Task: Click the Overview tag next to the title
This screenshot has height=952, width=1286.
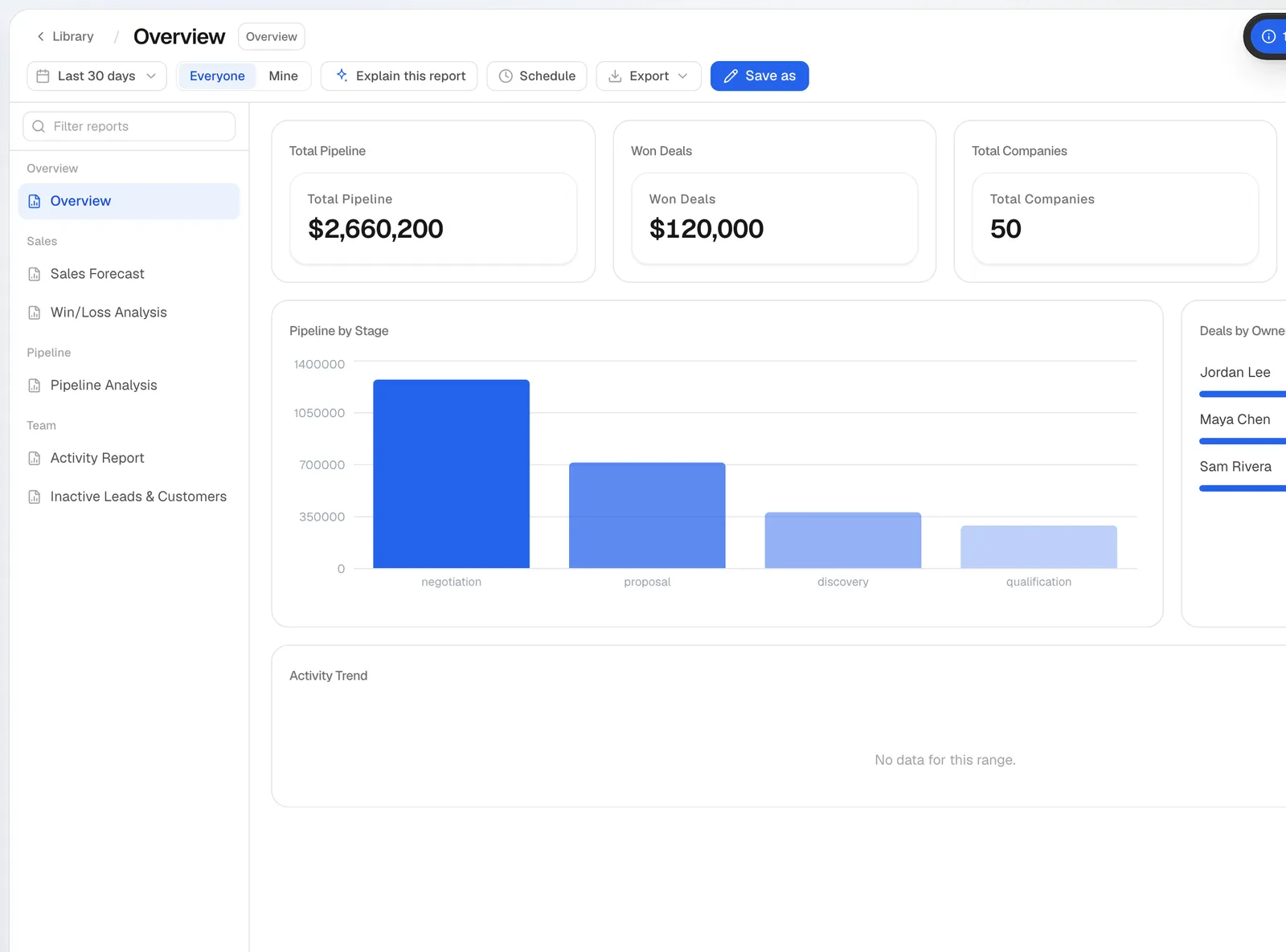Action: tap(272, 36)
